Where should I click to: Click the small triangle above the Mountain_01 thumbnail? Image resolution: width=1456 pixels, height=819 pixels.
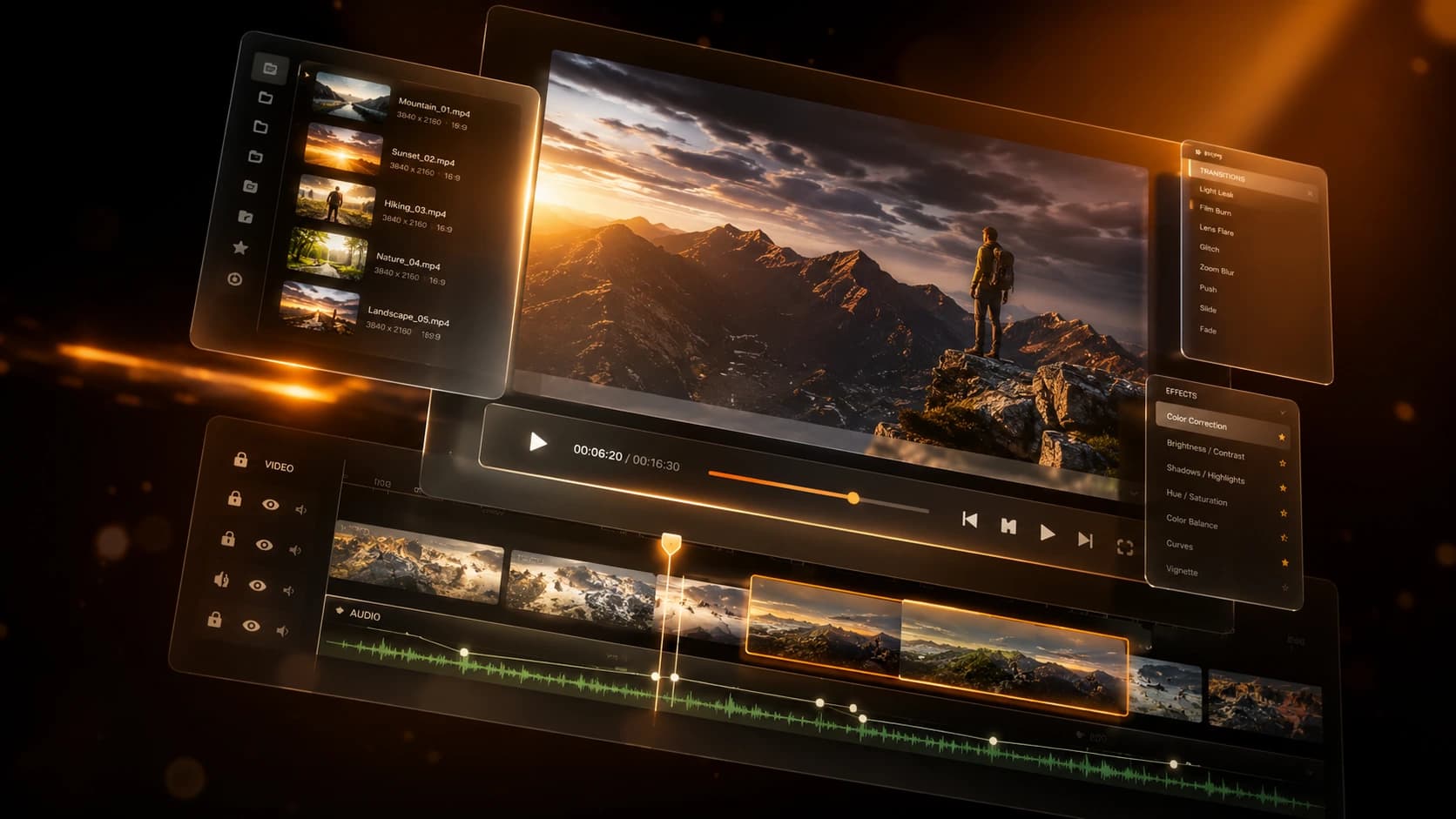coord(307,75)
